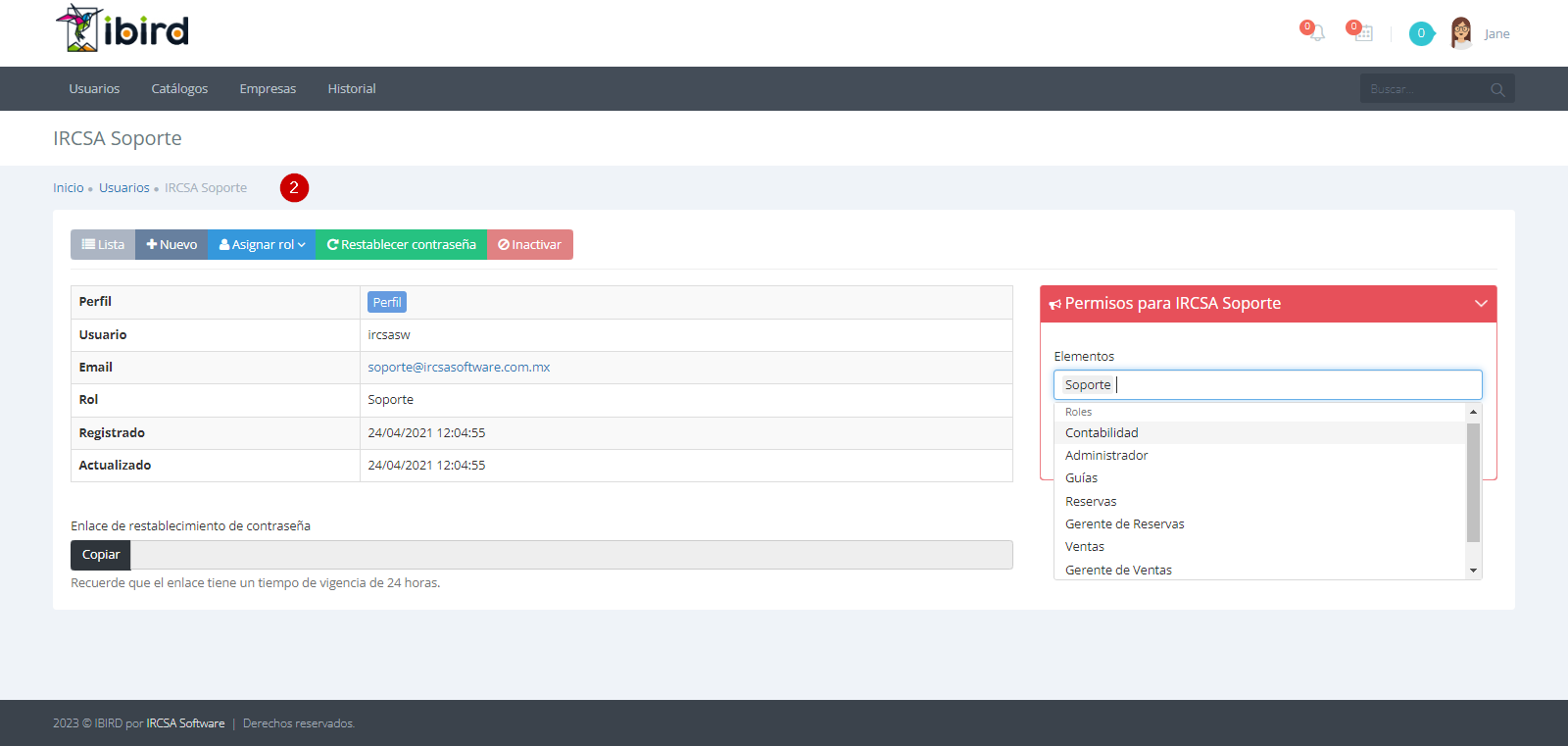Viewport: 1568px width, 746px height.
Task: Click the Elementos input containing Soporte
Action: point(1268,384)
